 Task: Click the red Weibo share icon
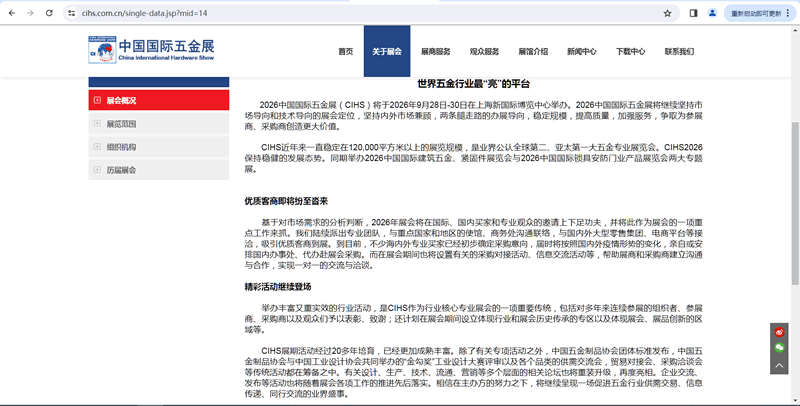[x=779, y=331]
